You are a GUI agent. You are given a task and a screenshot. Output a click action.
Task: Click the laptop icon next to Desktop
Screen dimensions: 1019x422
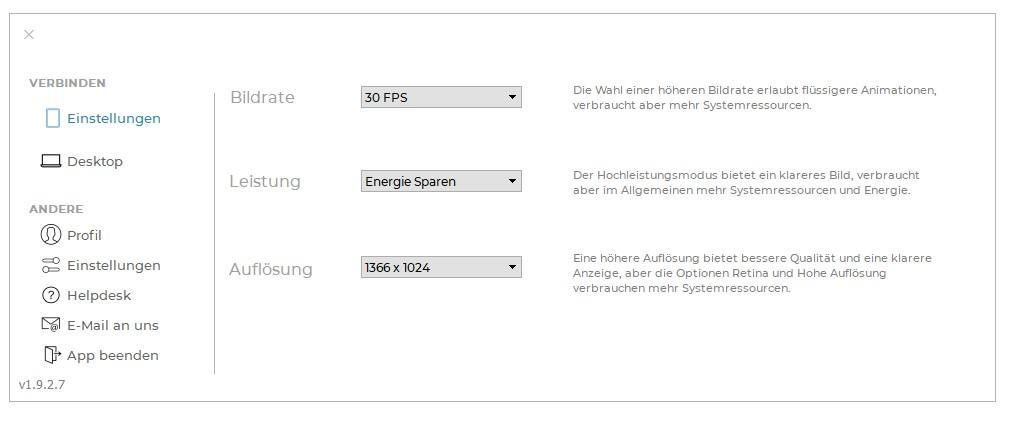tap(51, 161)
